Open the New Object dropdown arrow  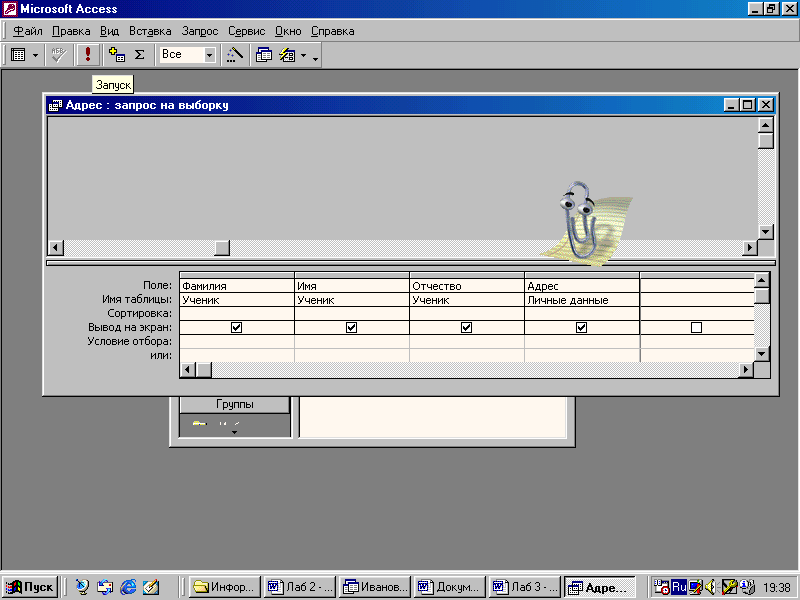(x=303, y=55)
